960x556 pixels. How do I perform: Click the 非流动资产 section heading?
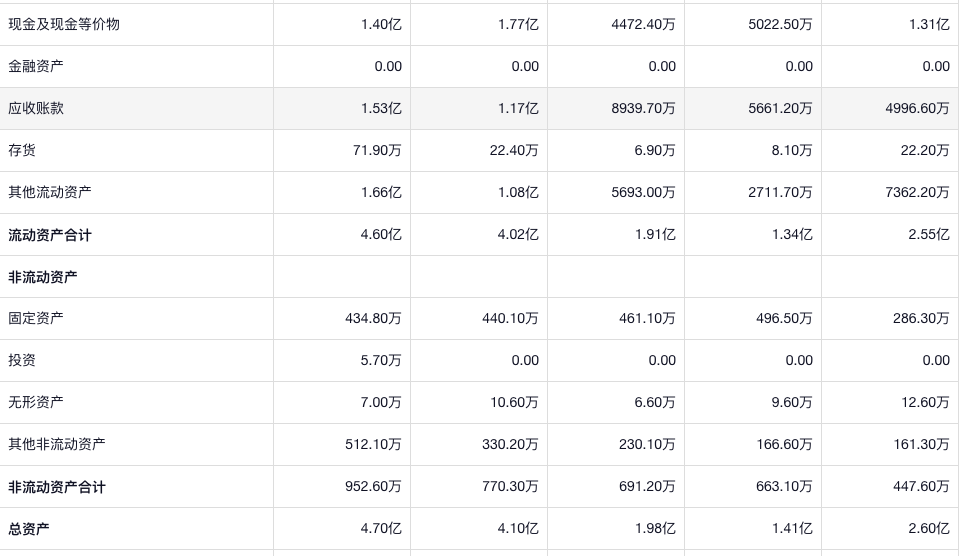pos(43,277)
